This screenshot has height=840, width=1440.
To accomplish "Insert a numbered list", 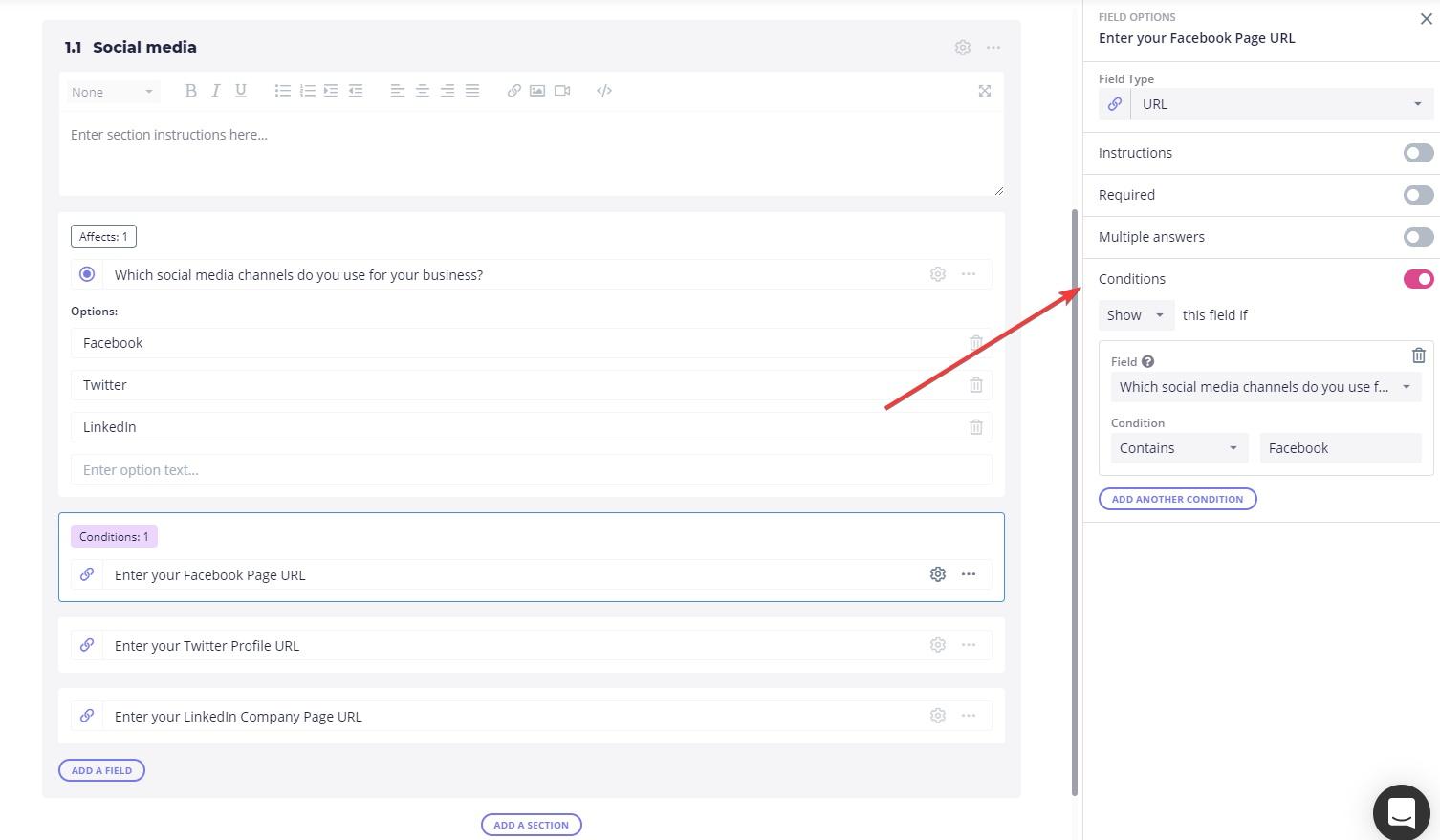I will 307,91.
